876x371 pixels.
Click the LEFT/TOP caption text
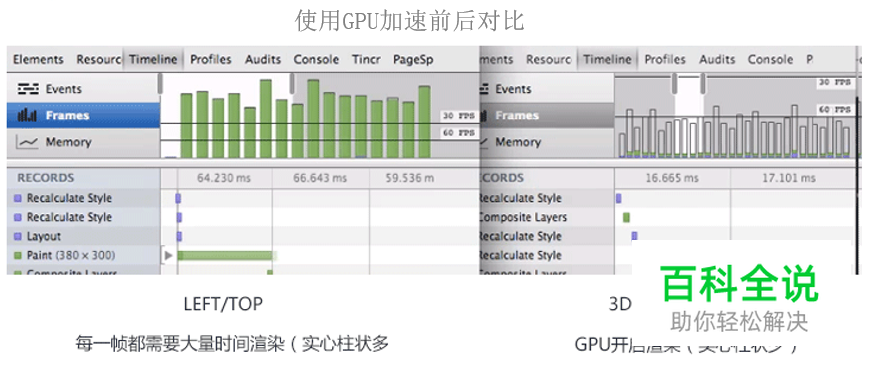click(x=223, y=304)
